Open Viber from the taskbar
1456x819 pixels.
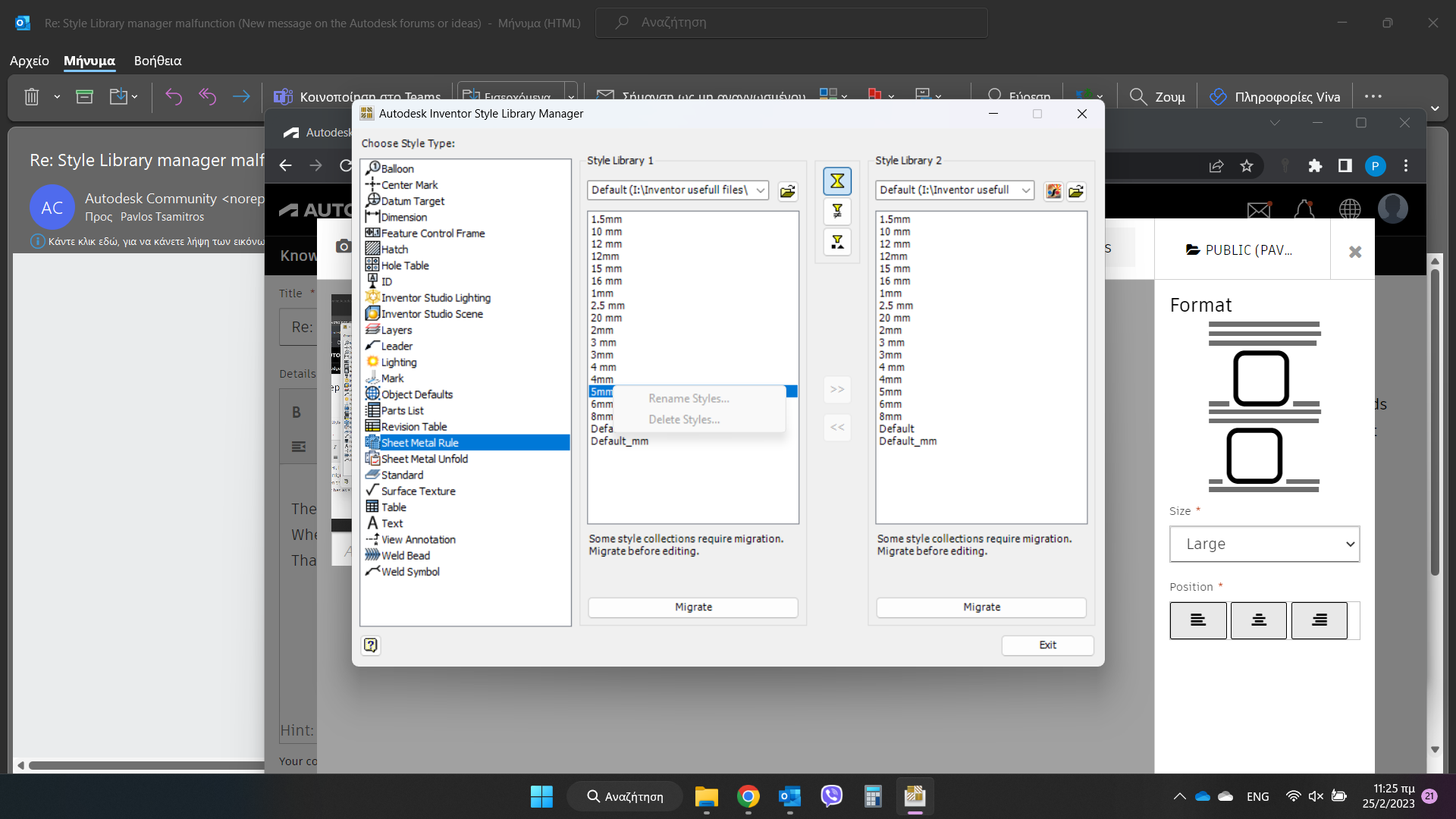(831, 796)
